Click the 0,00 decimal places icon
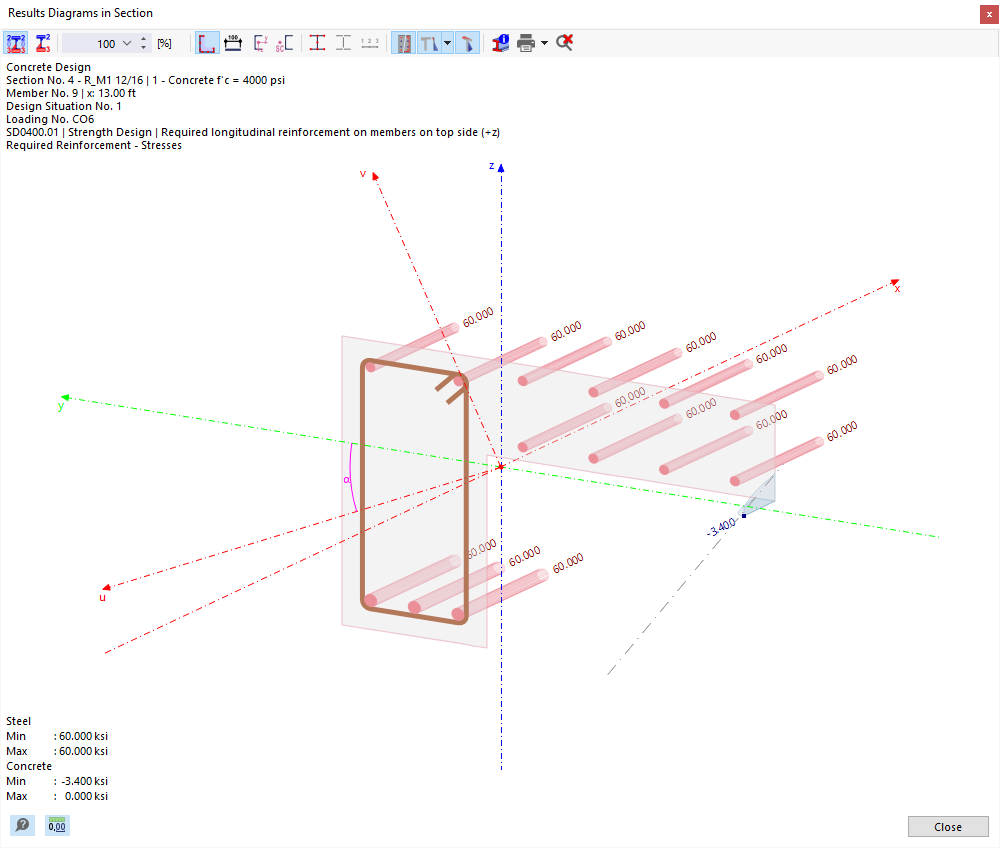 (57, 825)
